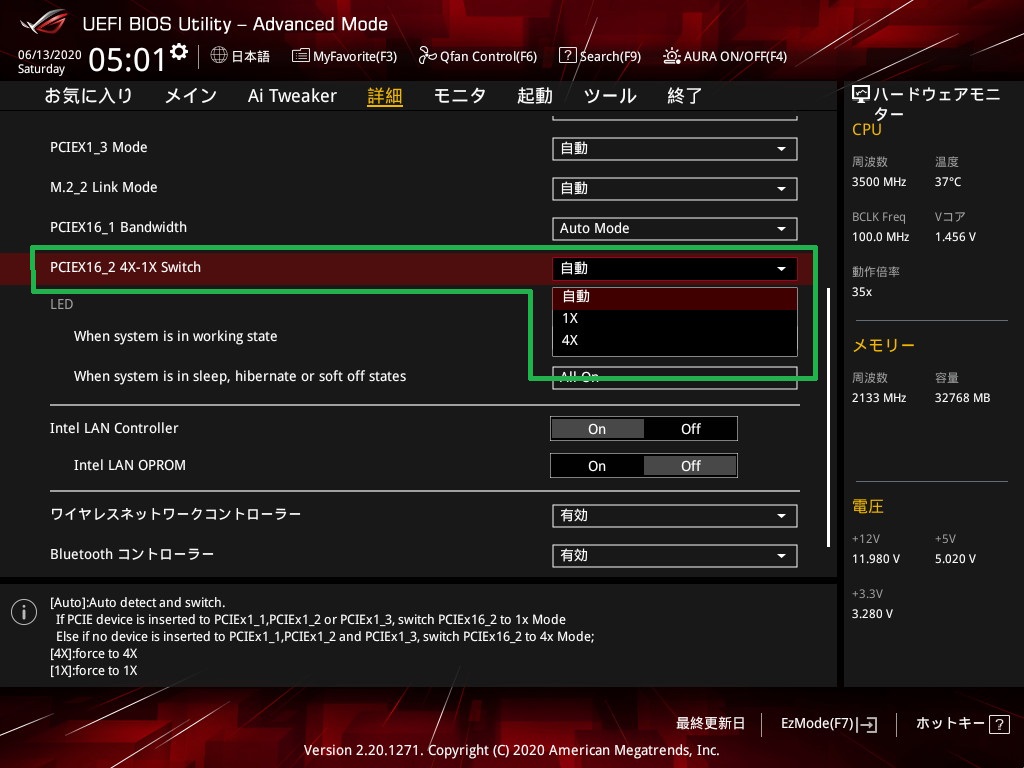Set Intel LAN OPROM to On
Screen dimensions: 1024x768
click(597, 466)
